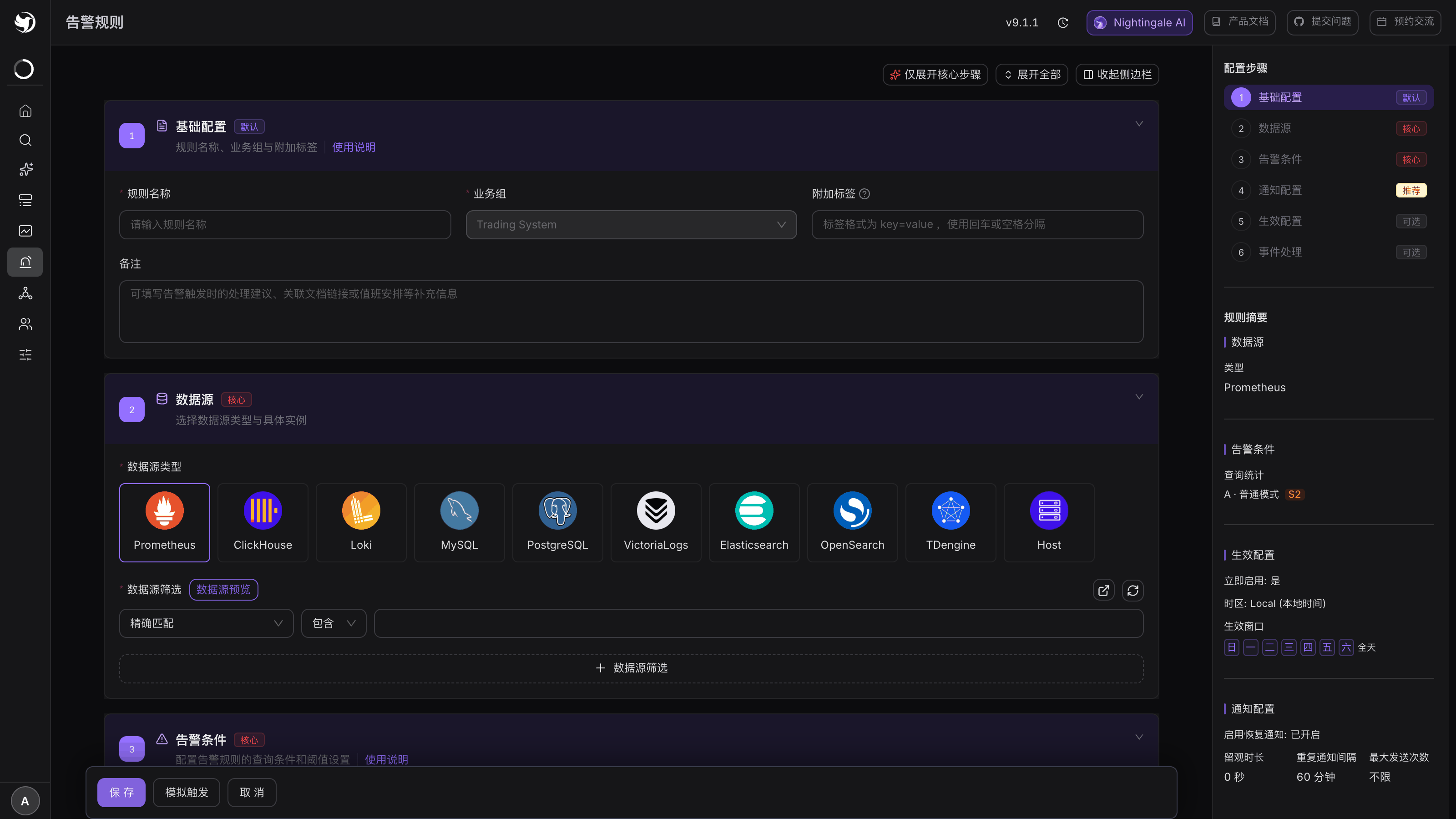Open the 业务组 Trading System dropdown
Viewport: 1456px width, 819px height.
(x=632, y=224)
